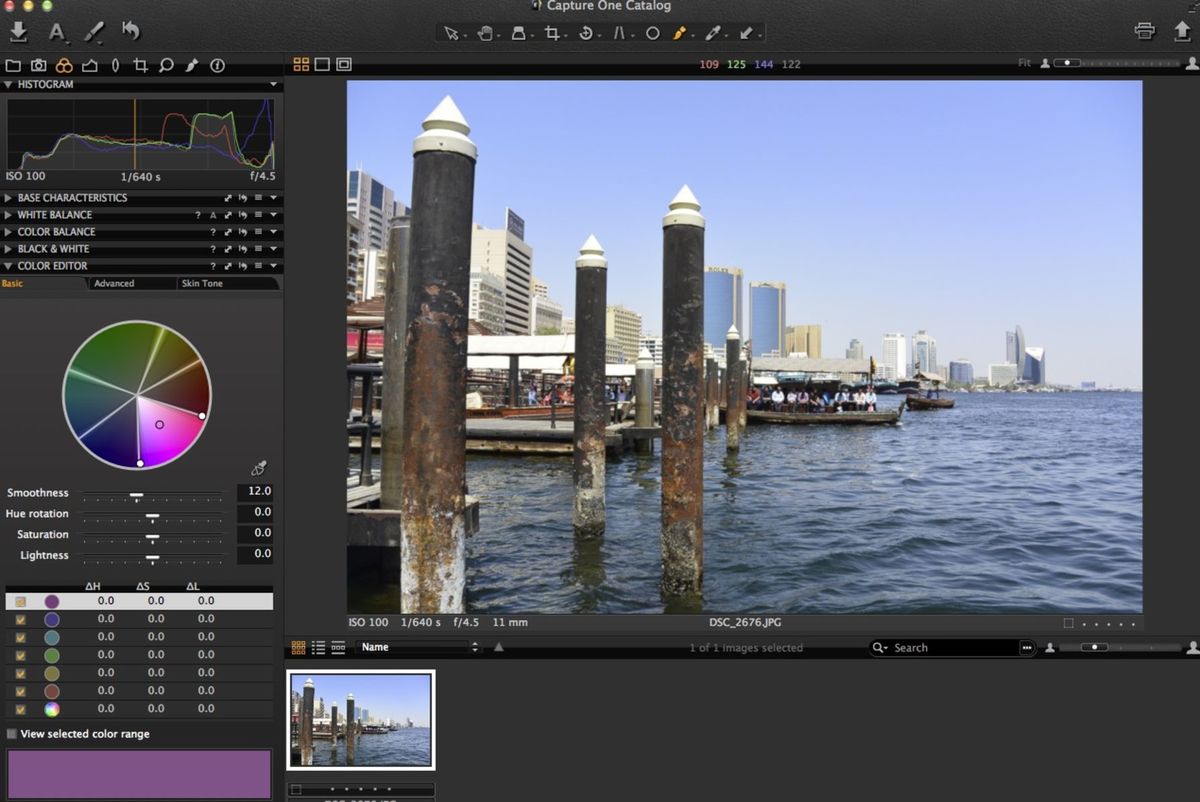Enable View selected color range
This screenshot has width=1200, height=802.
pyautogui.click(x=12, y=734)
